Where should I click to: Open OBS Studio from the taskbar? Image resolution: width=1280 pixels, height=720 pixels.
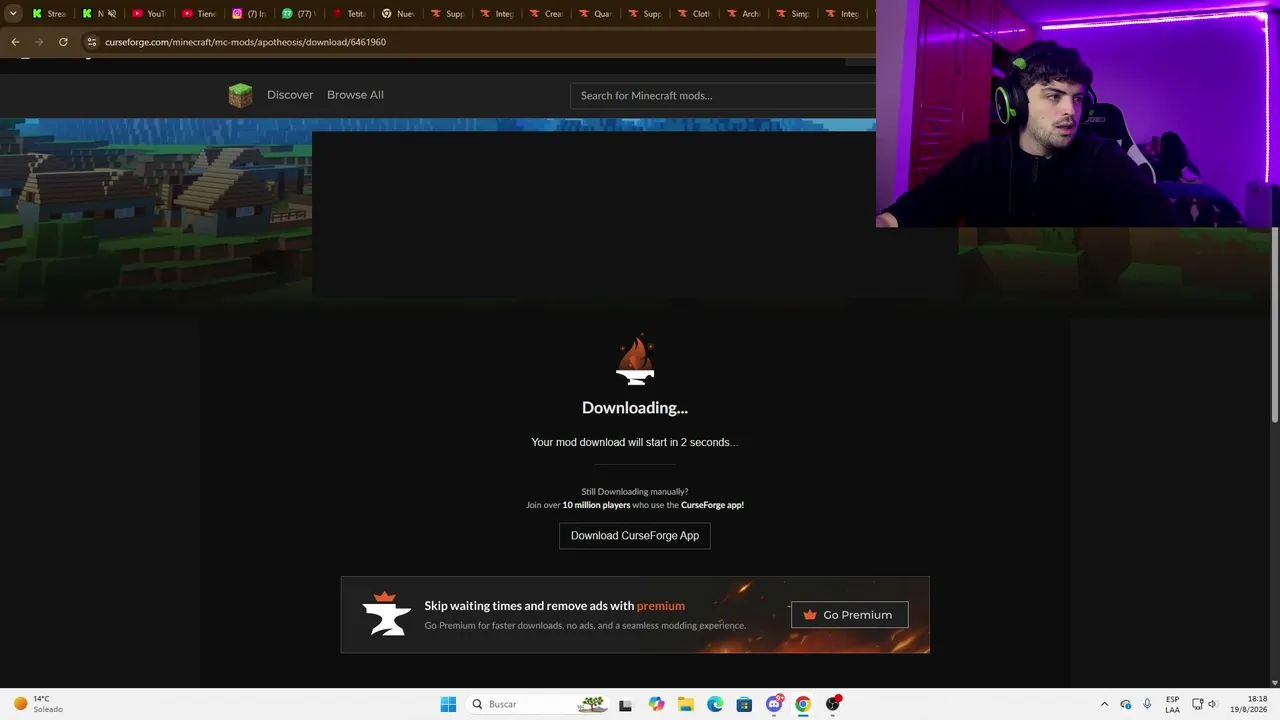point(833,704)
